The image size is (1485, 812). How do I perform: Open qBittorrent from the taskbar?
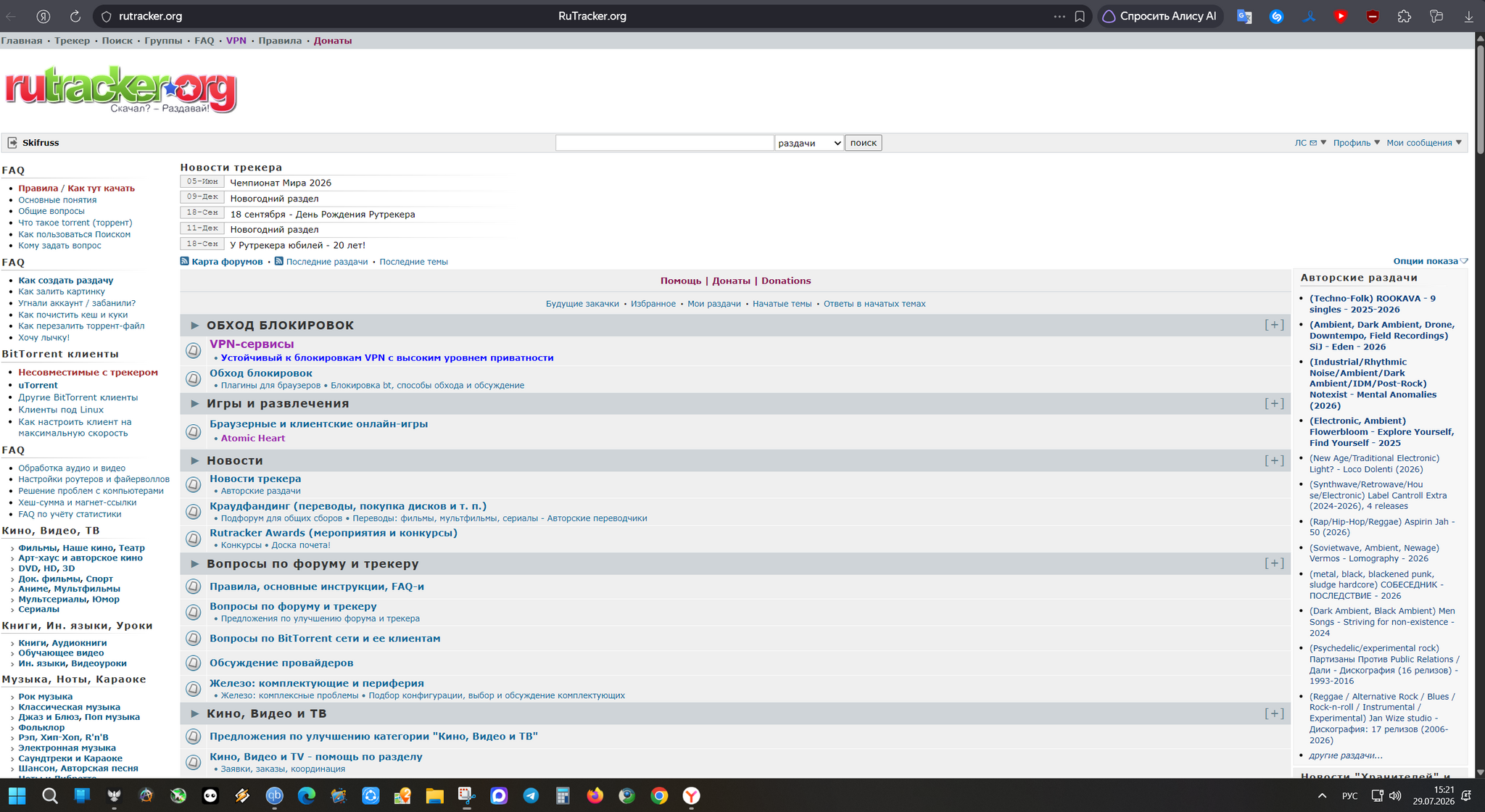pyautogui.click(x=274, y=795)
